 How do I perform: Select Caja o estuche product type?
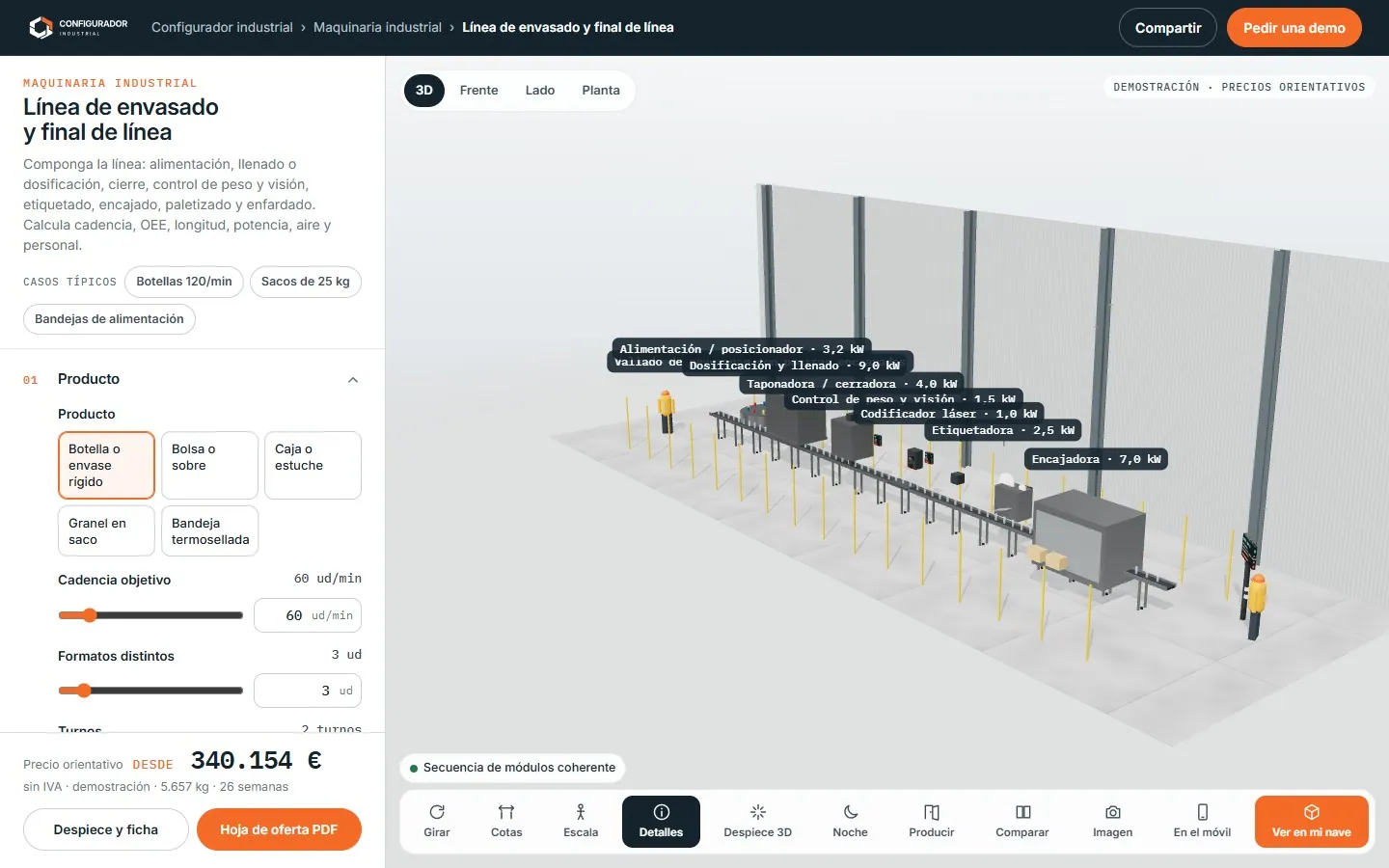[x=313, y=465]
